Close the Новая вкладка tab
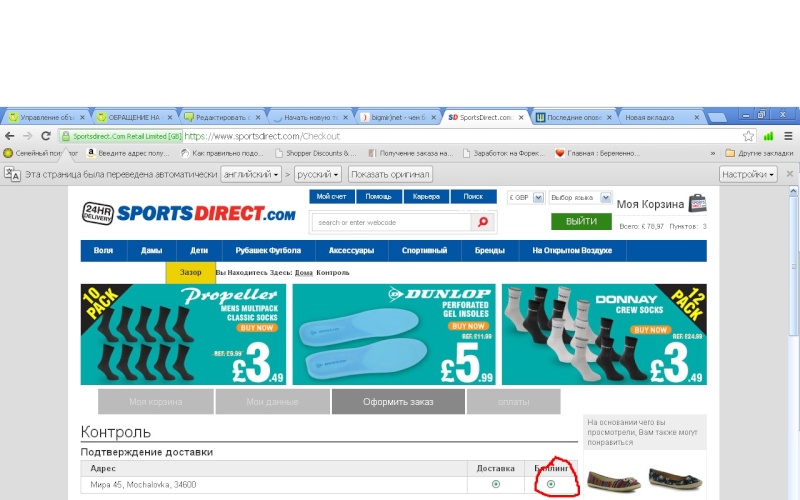The height and width of the screenshot is (500, 800). pos(696,117)
